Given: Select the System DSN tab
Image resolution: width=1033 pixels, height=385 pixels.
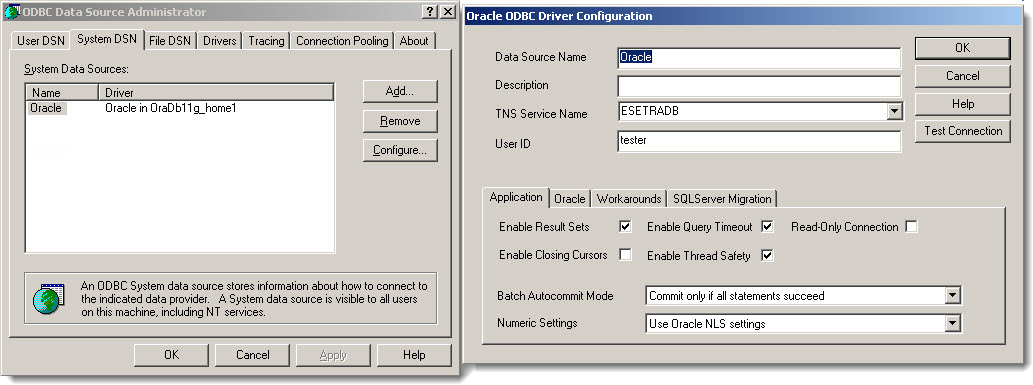Looking at the screenshot, I should coord(107,39).
